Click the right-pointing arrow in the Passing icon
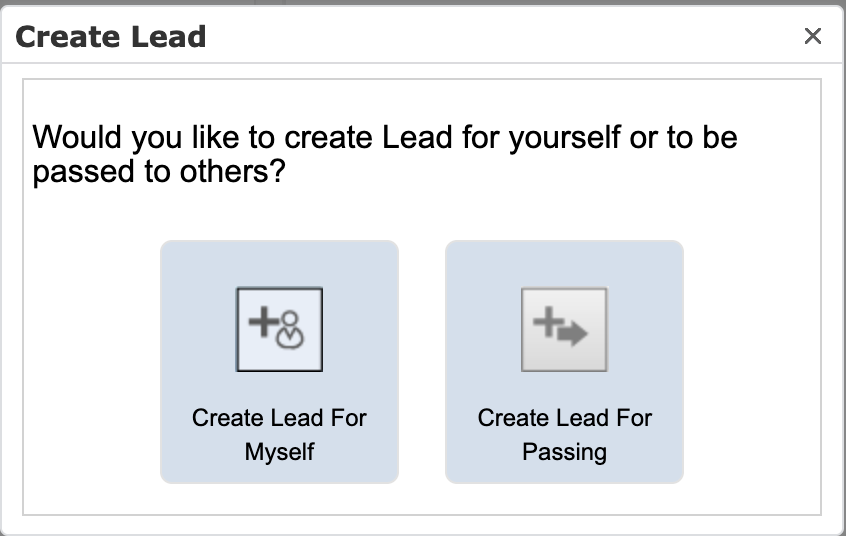Viewport: 846px width, 536px height. pyautogui.click(x=572, y=333)
